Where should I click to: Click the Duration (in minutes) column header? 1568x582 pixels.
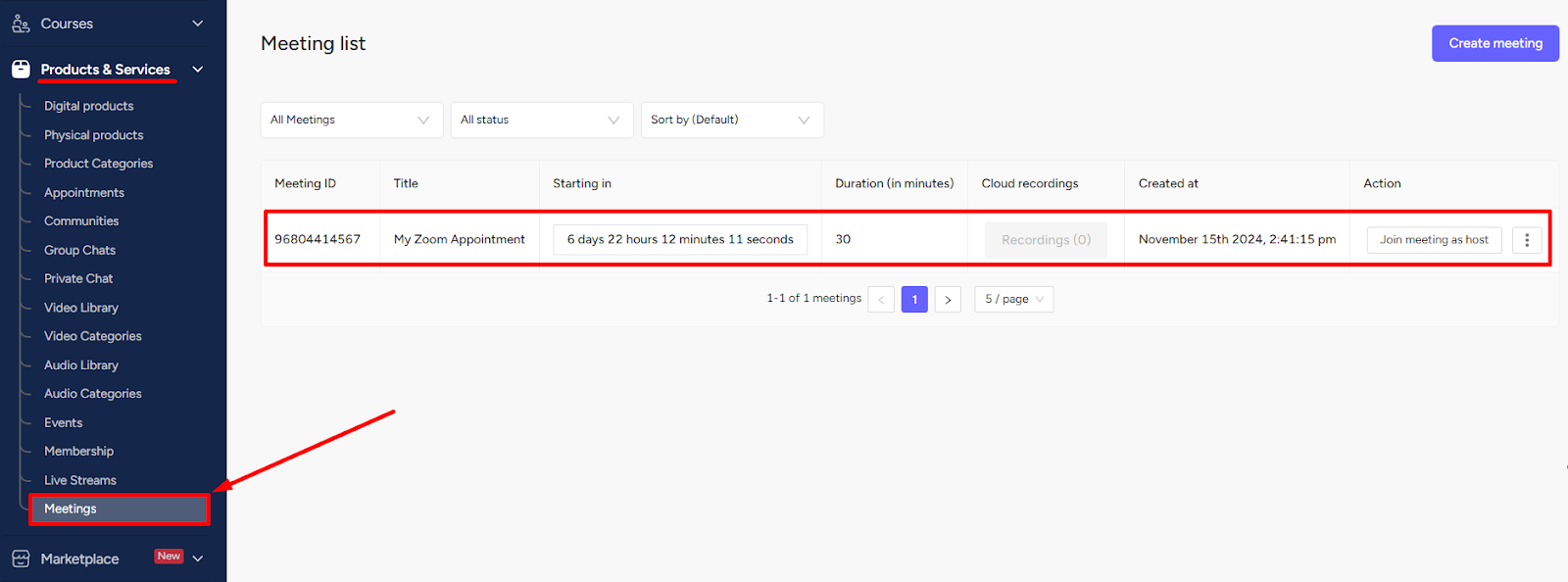click(894, 183)
